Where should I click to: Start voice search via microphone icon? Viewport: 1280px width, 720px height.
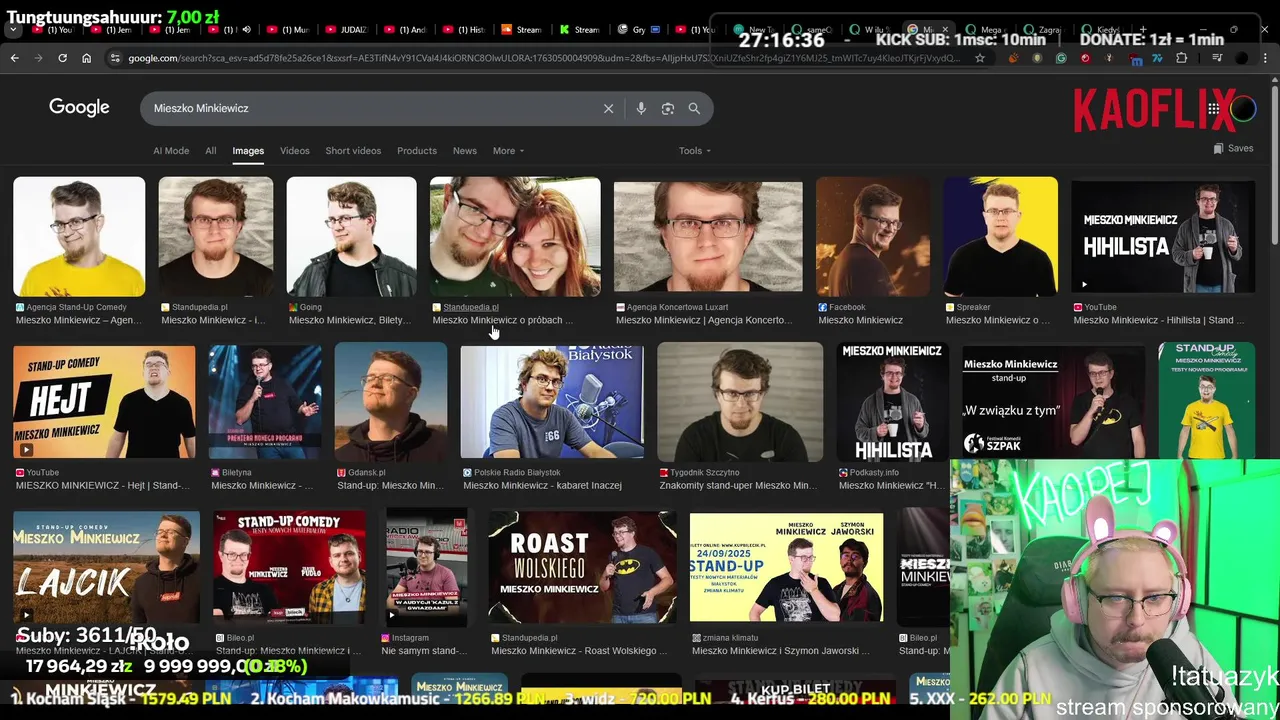point(641,108)
